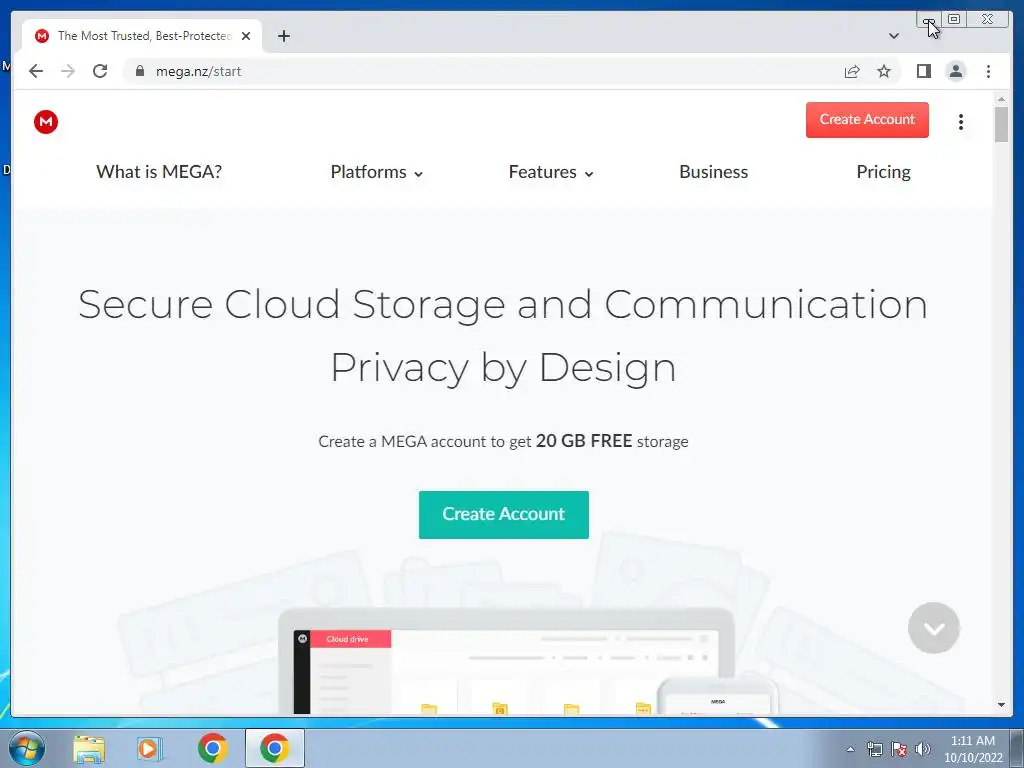The width and height of the screenshot is (1024, 768).
Task: Launch Windows Media Player from taskbar
Action: point(150,749)
